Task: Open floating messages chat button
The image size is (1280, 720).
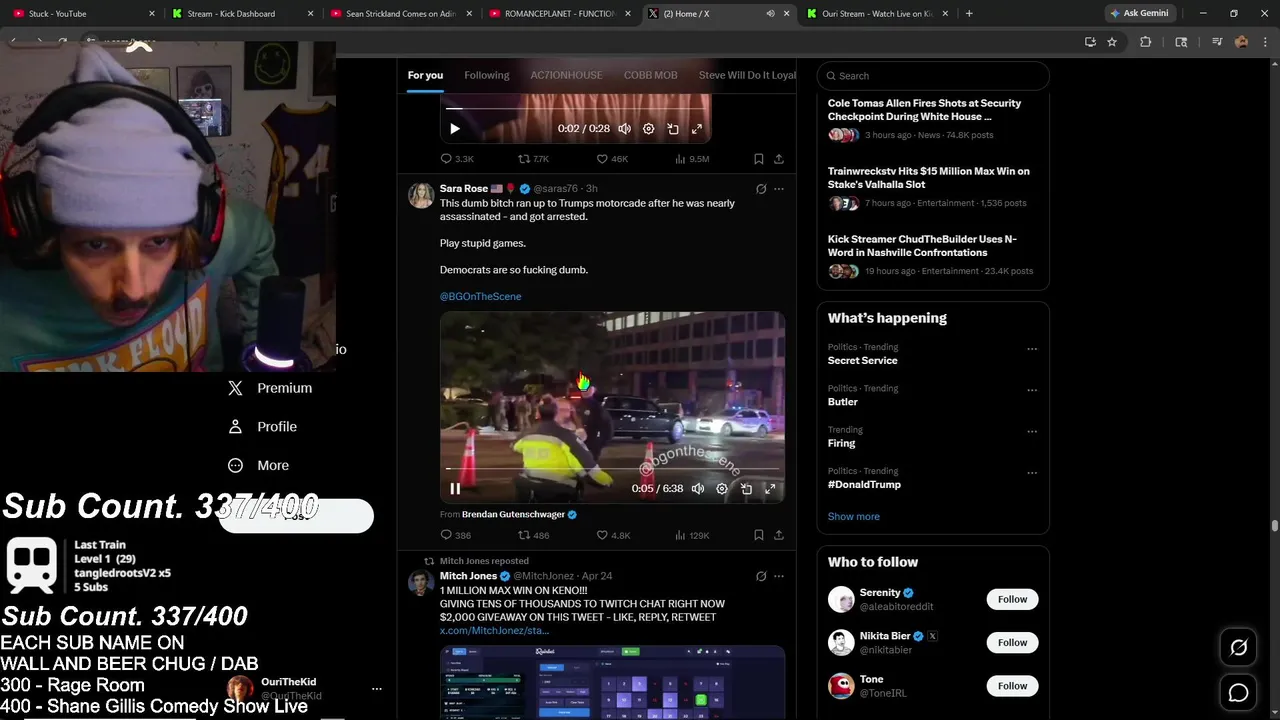Action: coord(1238,693)
